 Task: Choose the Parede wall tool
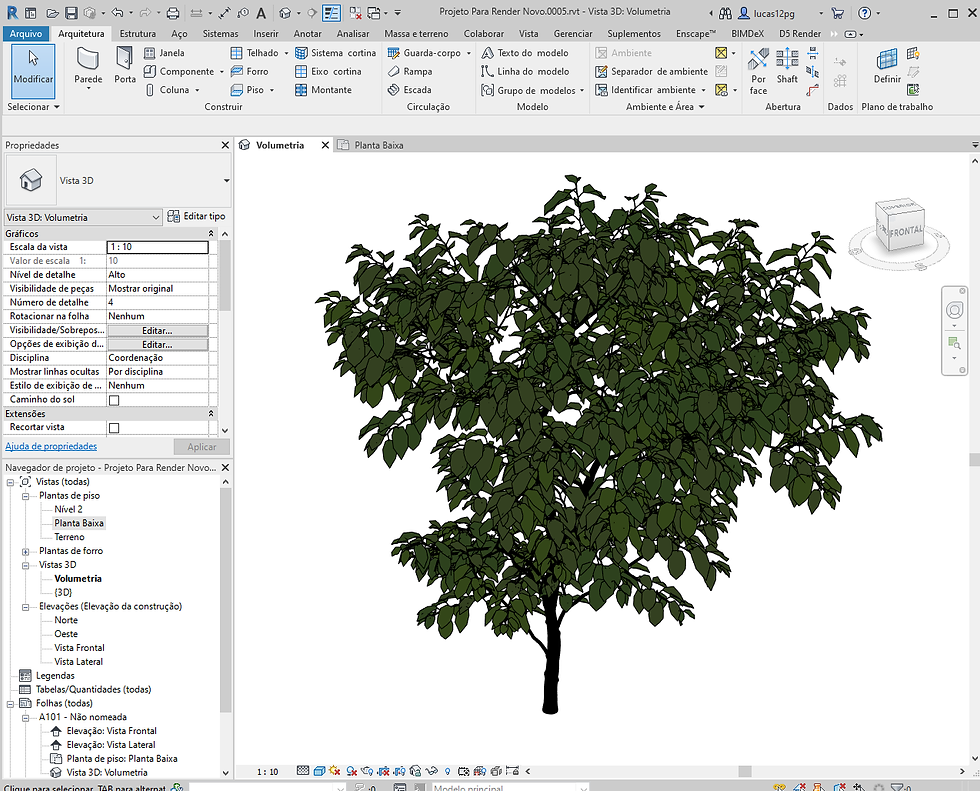[88, 67]
